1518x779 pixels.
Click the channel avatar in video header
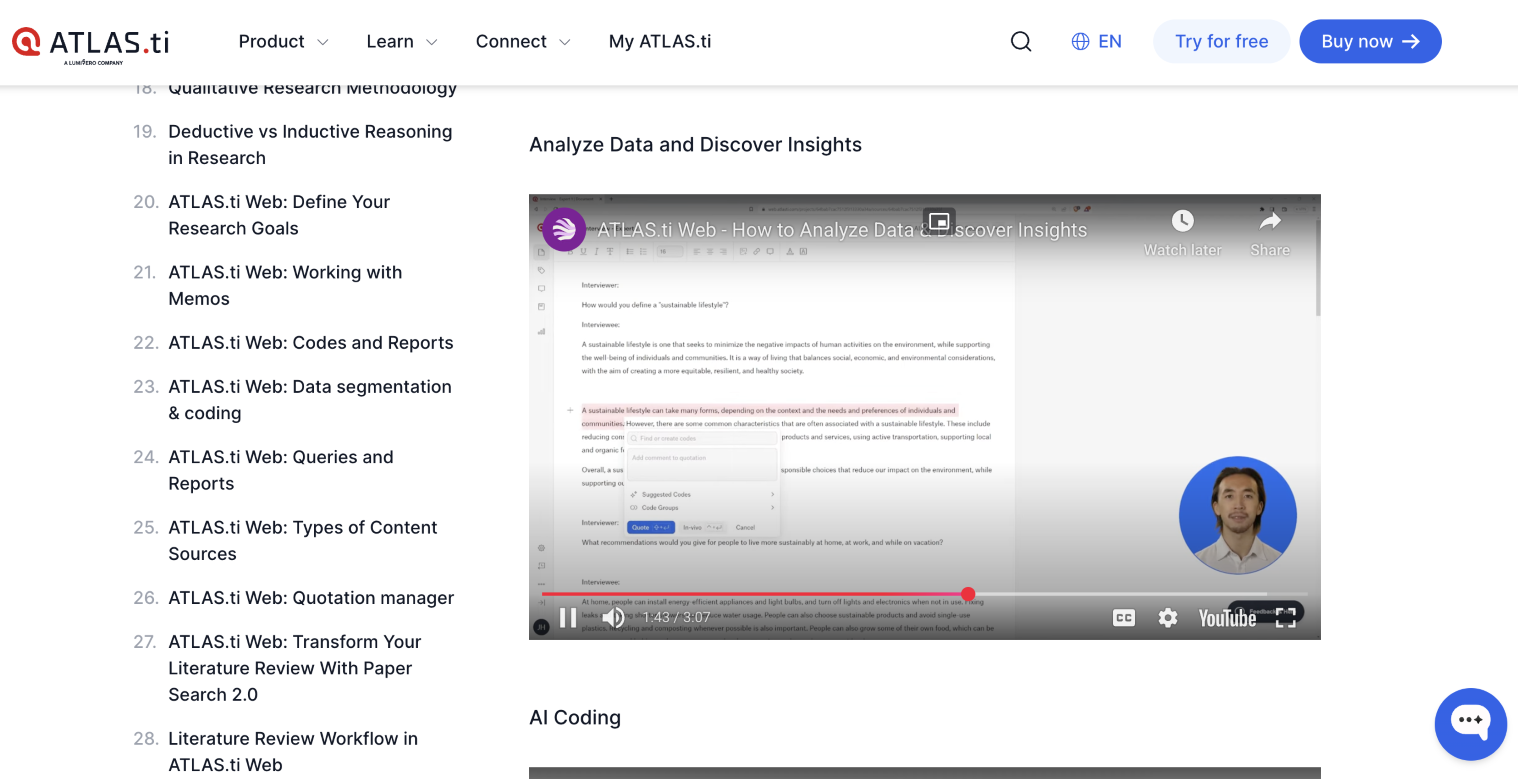[x=564, y=229]
